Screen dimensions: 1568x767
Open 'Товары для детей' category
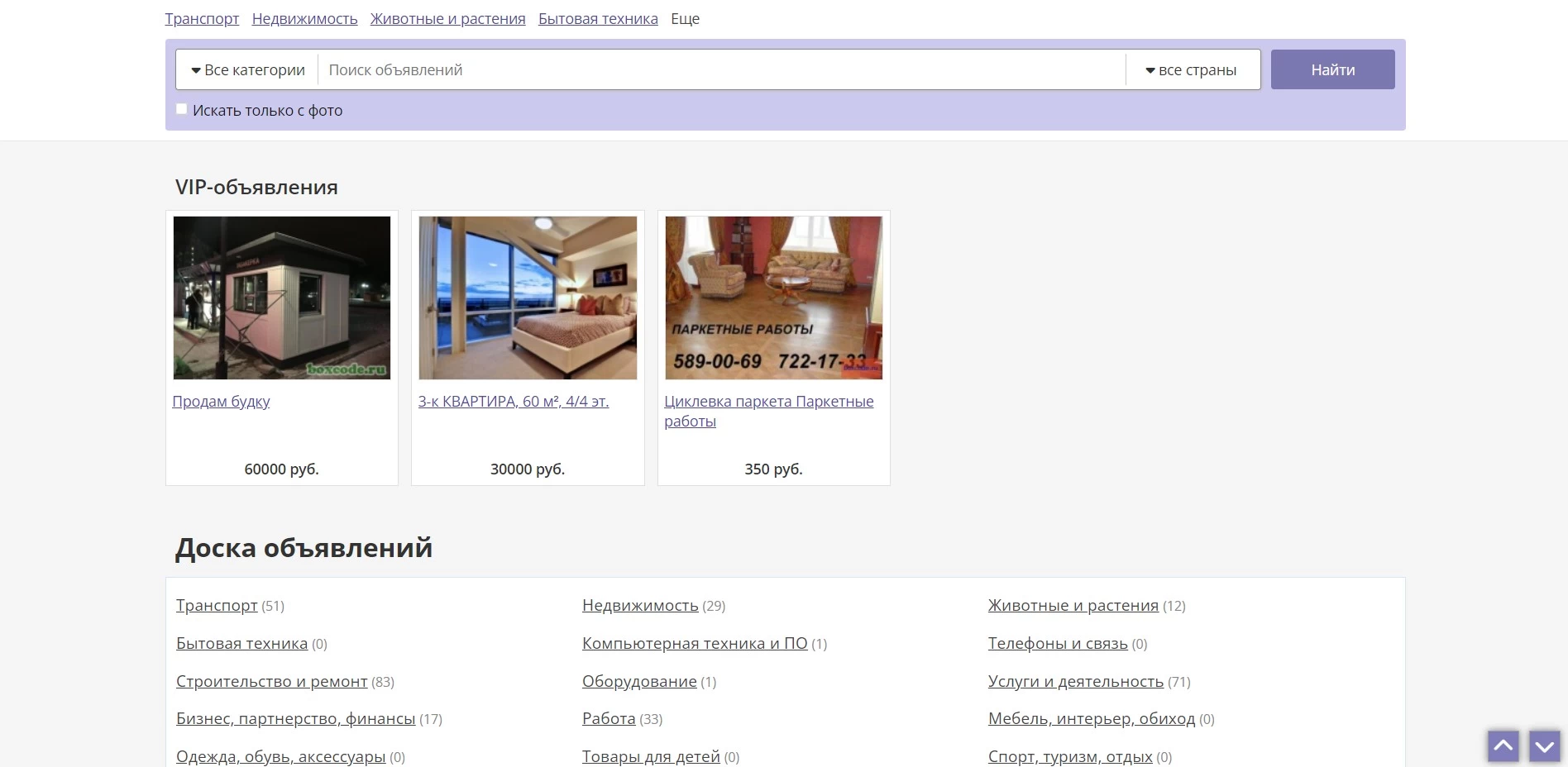pos(651,757)
